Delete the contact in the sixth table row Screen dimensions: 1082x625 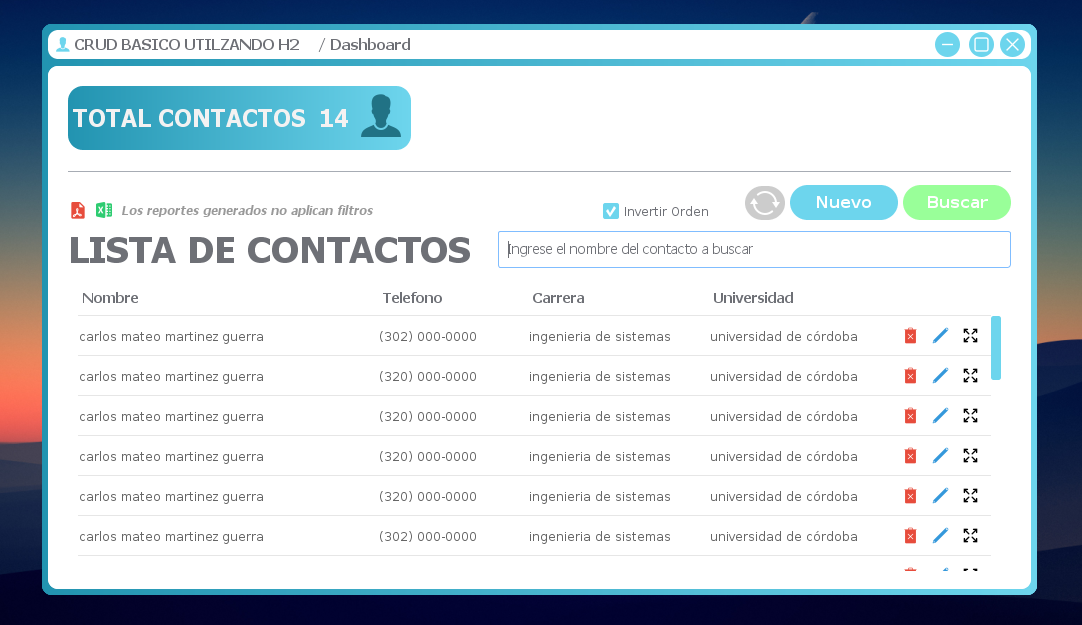[x=910, y=536]
